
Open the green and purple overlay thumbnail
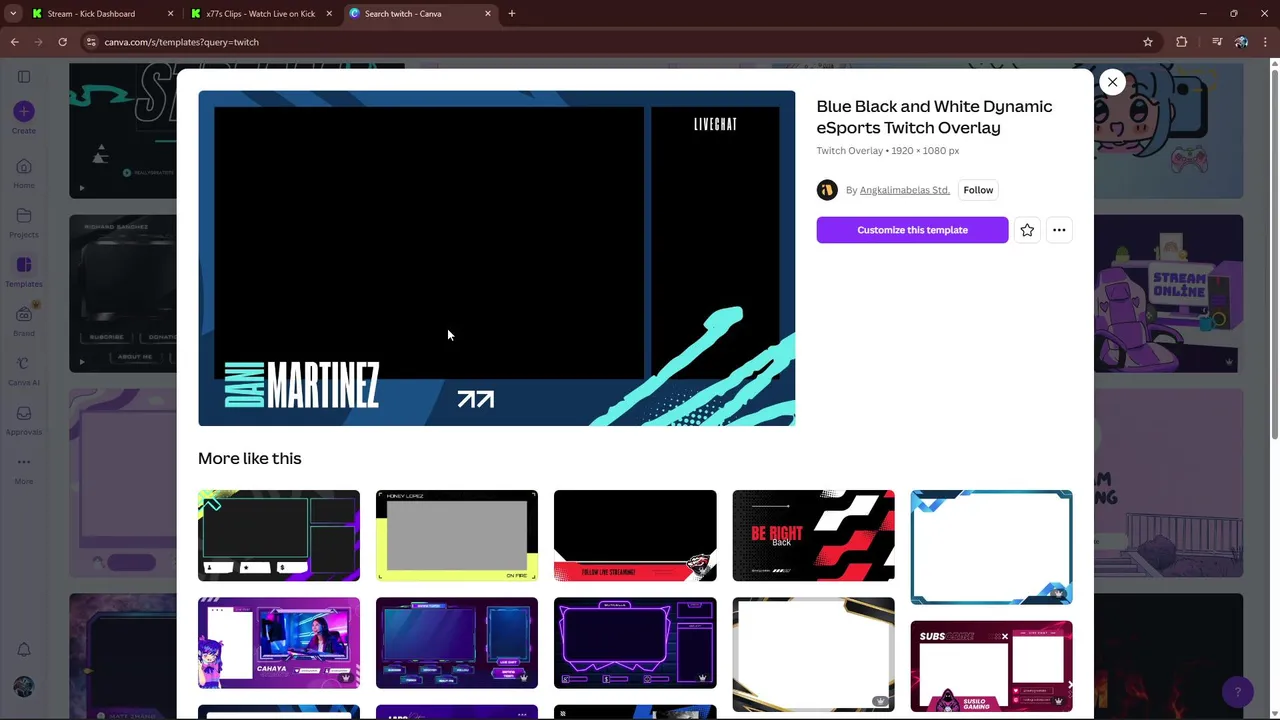click(x=279, y=535)
